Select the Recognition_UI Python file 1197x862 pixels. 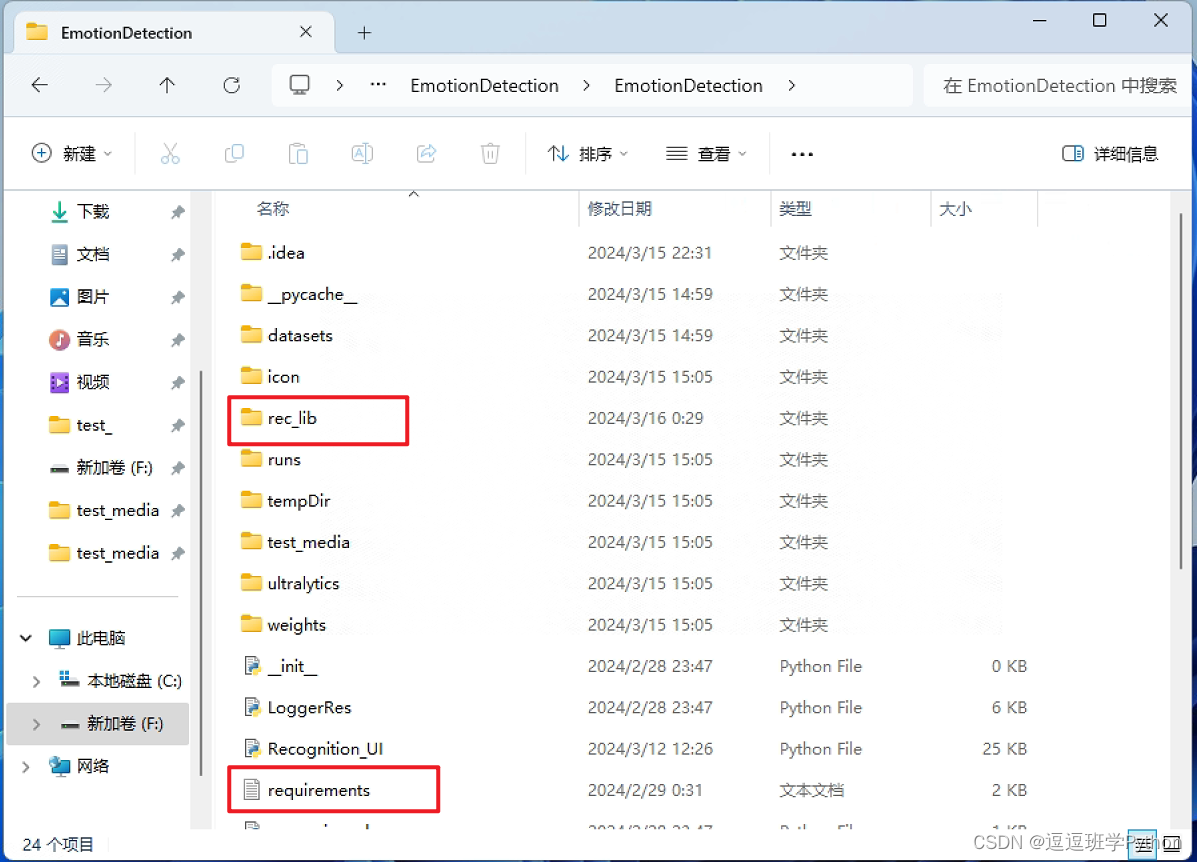click(x=325, y=749)
